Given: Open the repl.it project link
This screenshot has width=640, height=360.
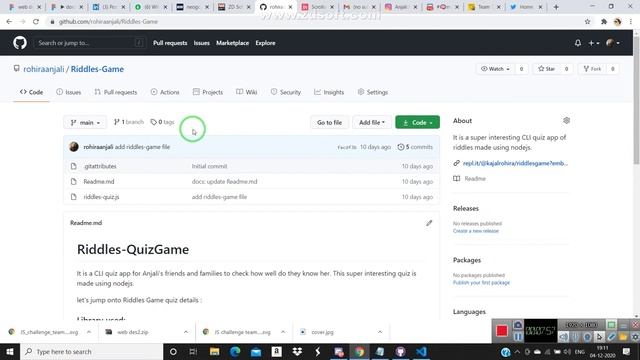Looking at the screenshot, I should click(515, 163).
